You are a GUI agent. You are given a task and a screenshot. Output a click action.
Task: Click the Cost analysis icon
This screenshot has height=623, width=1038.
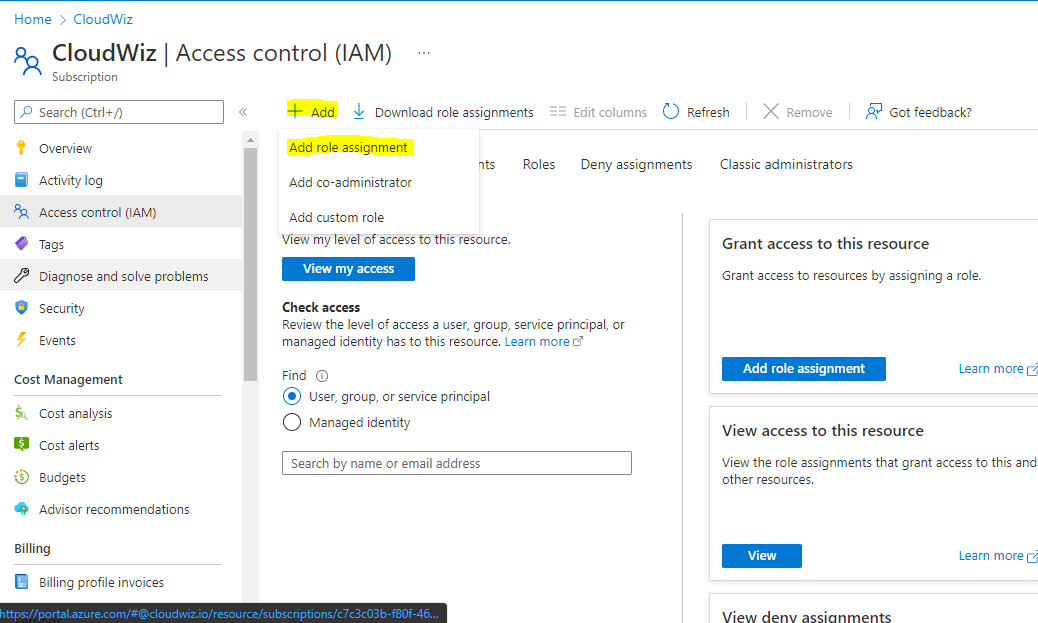[21, 413]
